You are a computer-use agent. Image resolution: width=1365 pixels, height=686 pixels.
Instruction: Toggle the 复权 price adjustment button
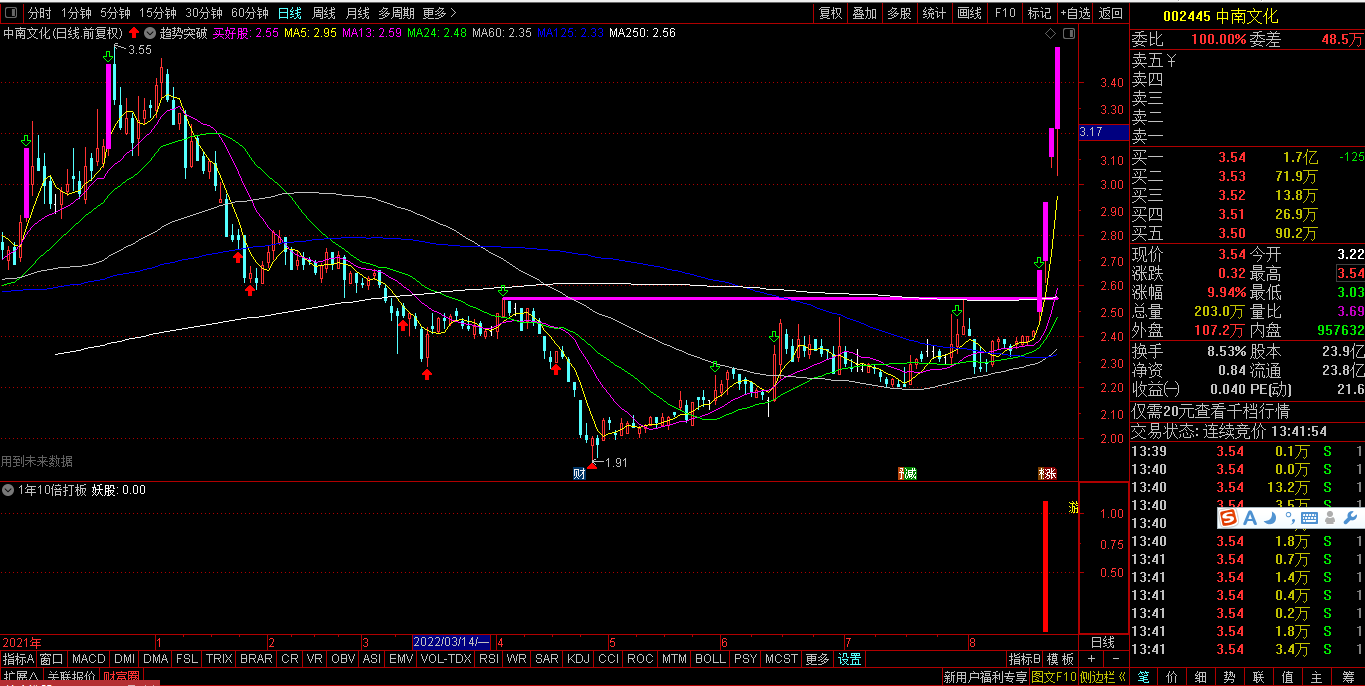coord(830,13)
